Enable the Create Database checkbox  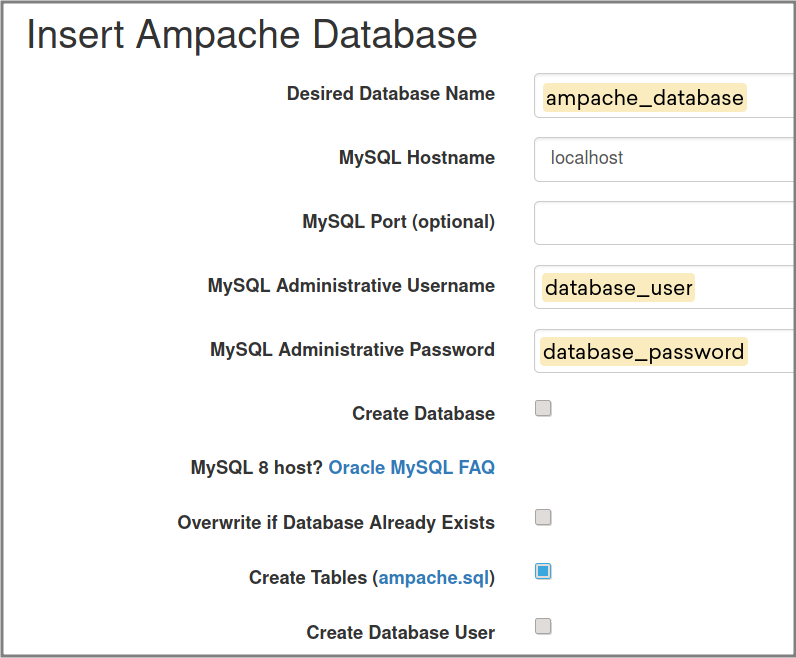coord(543,408)
